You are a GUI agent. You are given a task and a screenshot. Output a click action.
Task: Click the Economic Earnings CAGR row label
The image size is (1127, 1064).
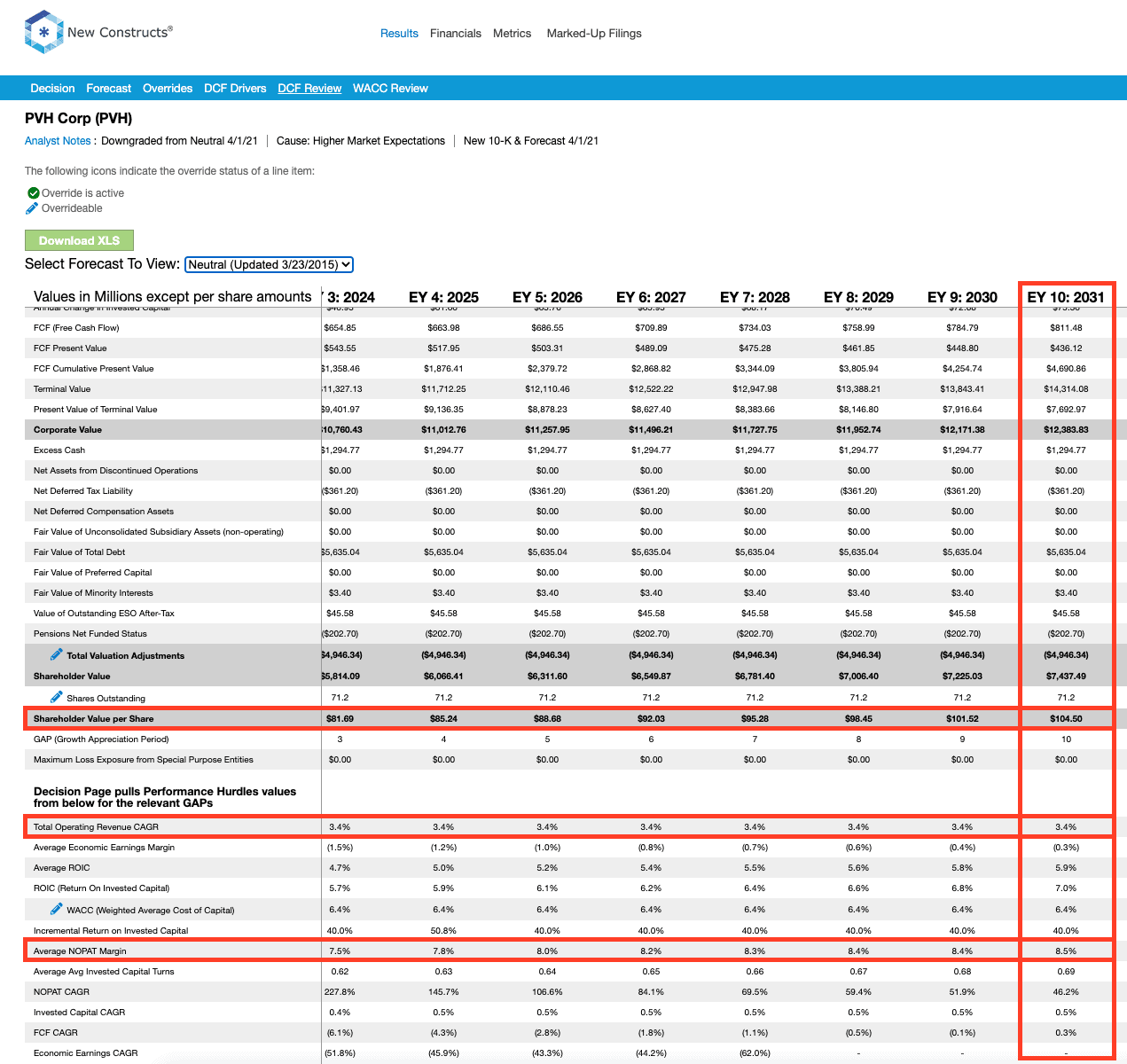86,1053
